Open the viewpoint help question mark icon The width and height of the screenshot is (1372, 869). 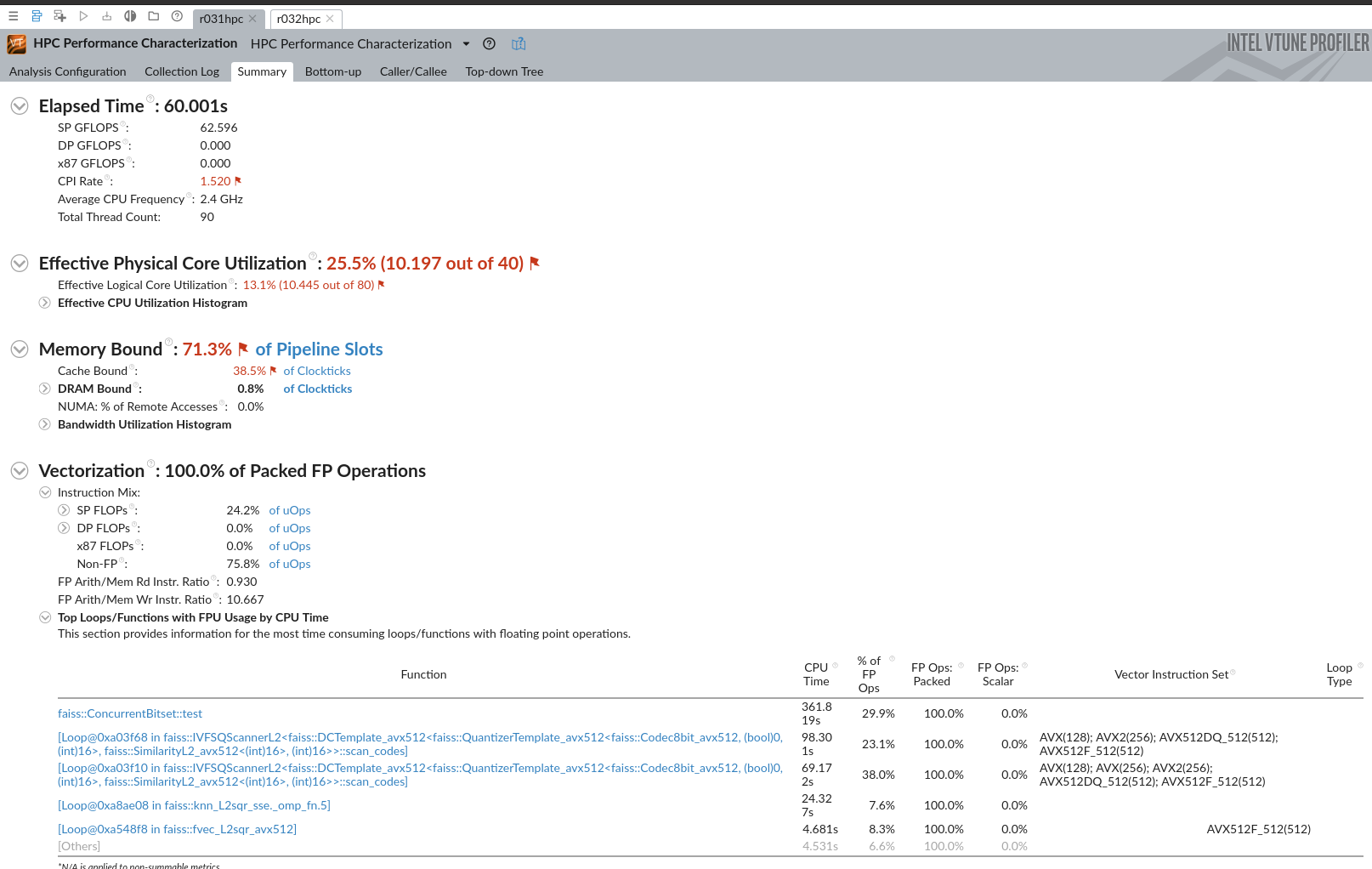489,44
